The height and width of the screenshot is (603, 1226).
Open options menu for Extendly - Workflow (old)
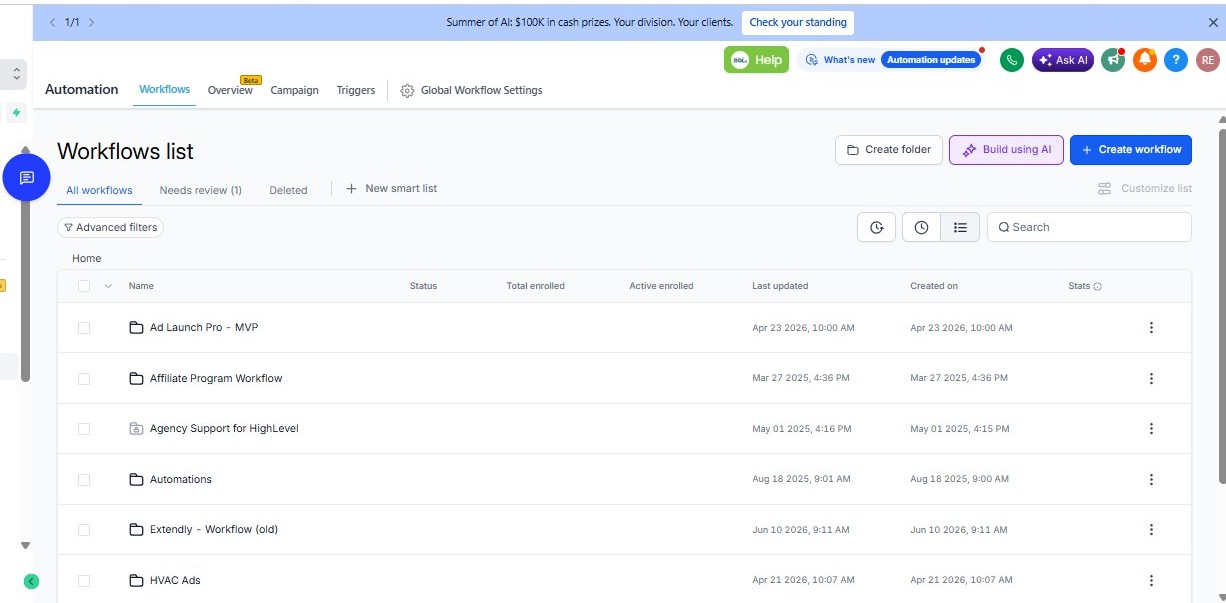[1151, 530]
